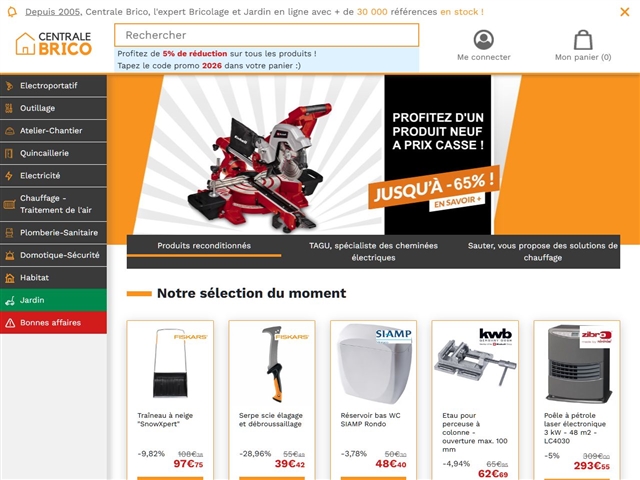Switch to TAGU cheminées électriques tab

click(373, 251)
